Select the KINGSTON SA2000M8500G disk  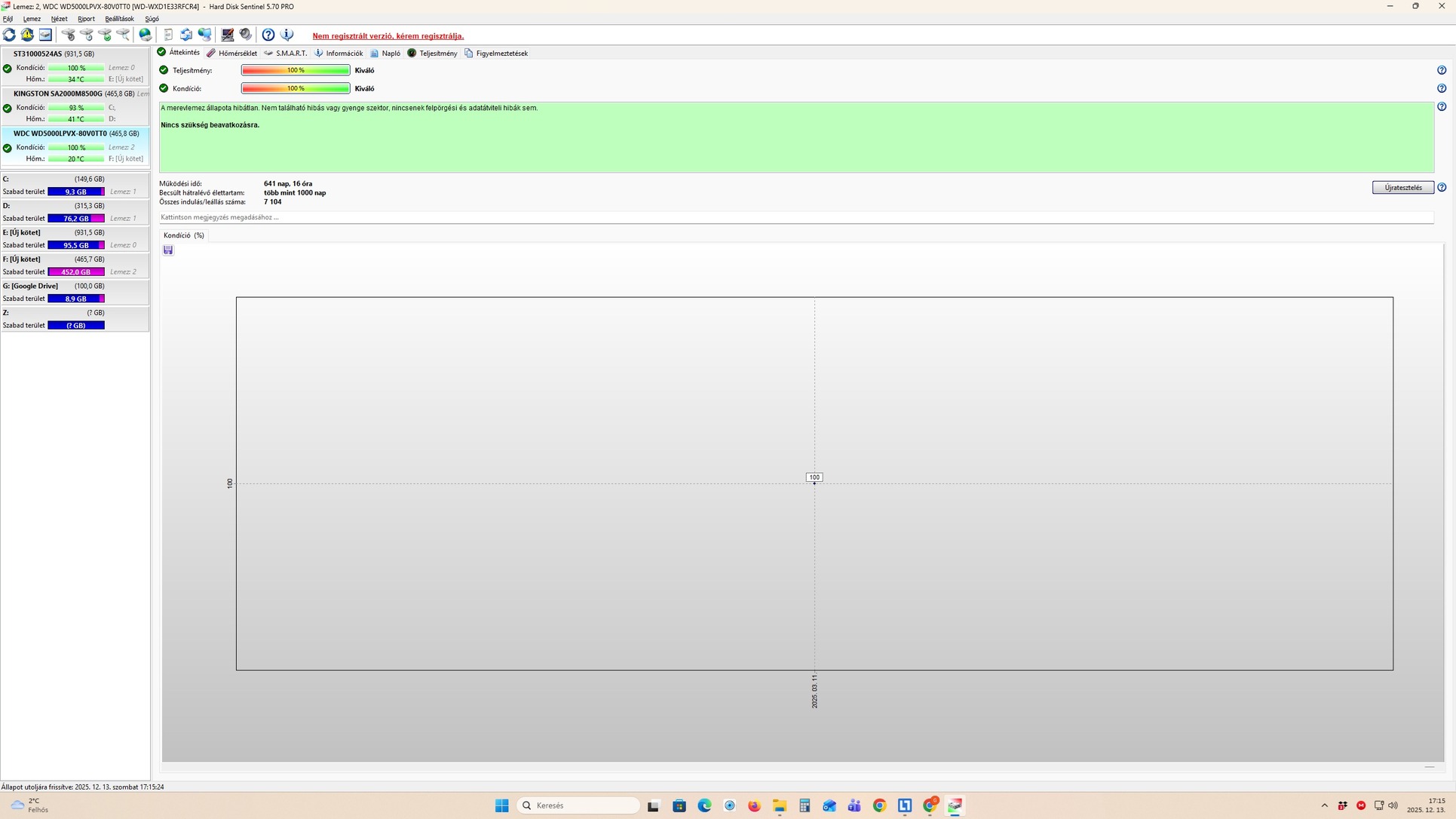click(58, 94)
